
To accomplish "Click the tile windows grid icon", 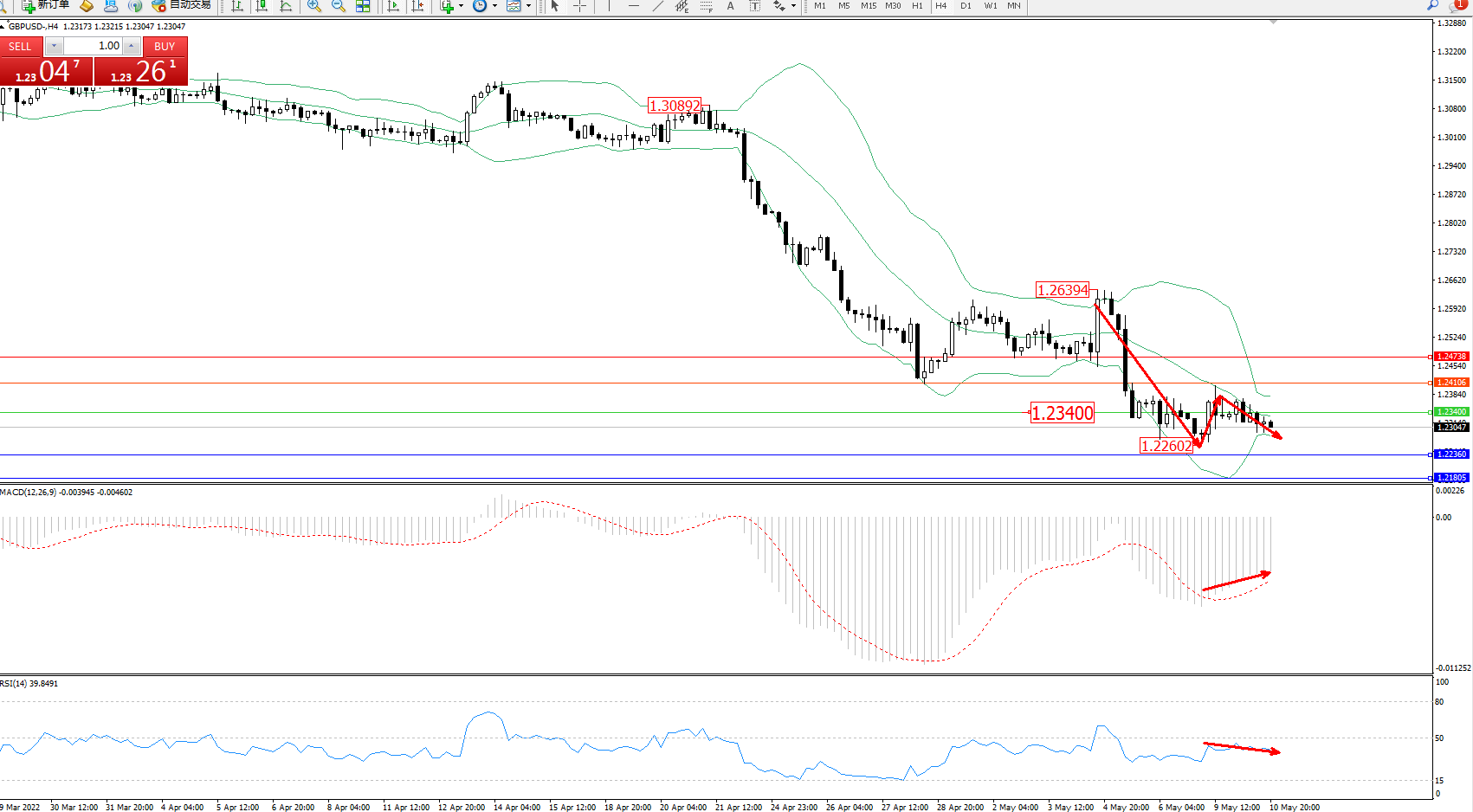I will pos(363,6).
